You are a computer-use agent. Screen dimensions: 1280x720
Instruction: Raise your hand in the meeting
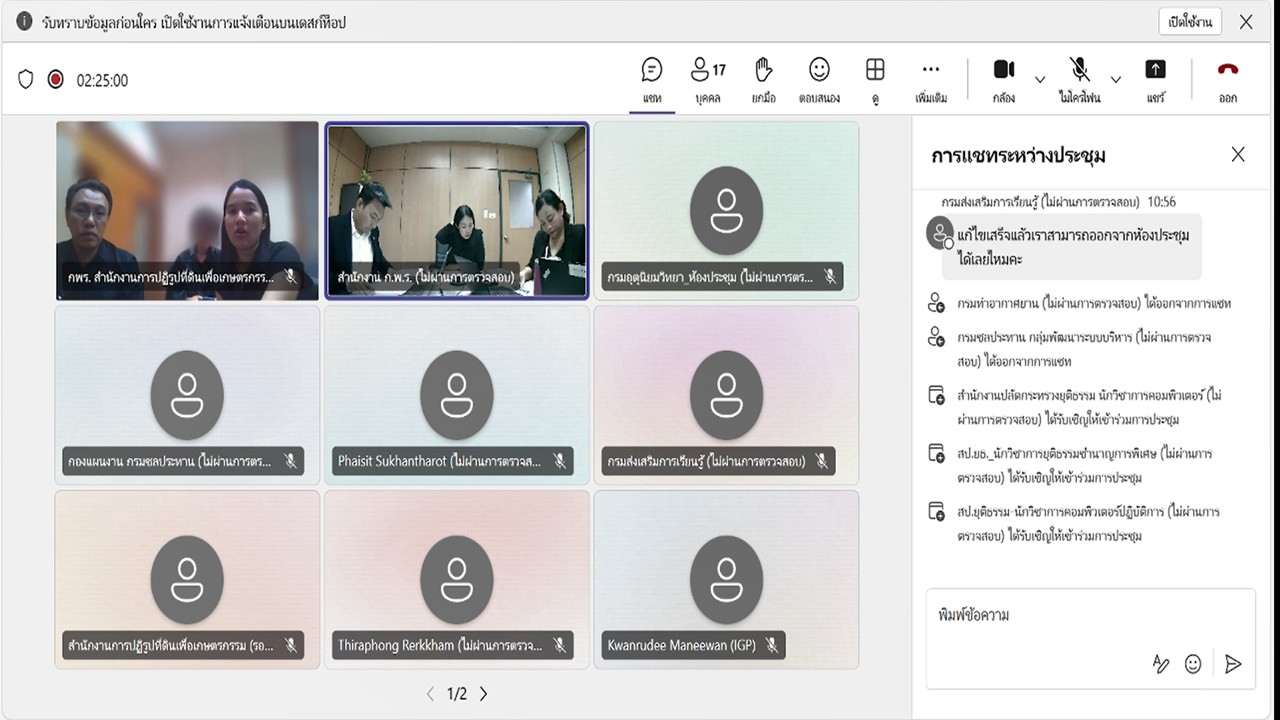pyautogui.click(x=763, y=70)
